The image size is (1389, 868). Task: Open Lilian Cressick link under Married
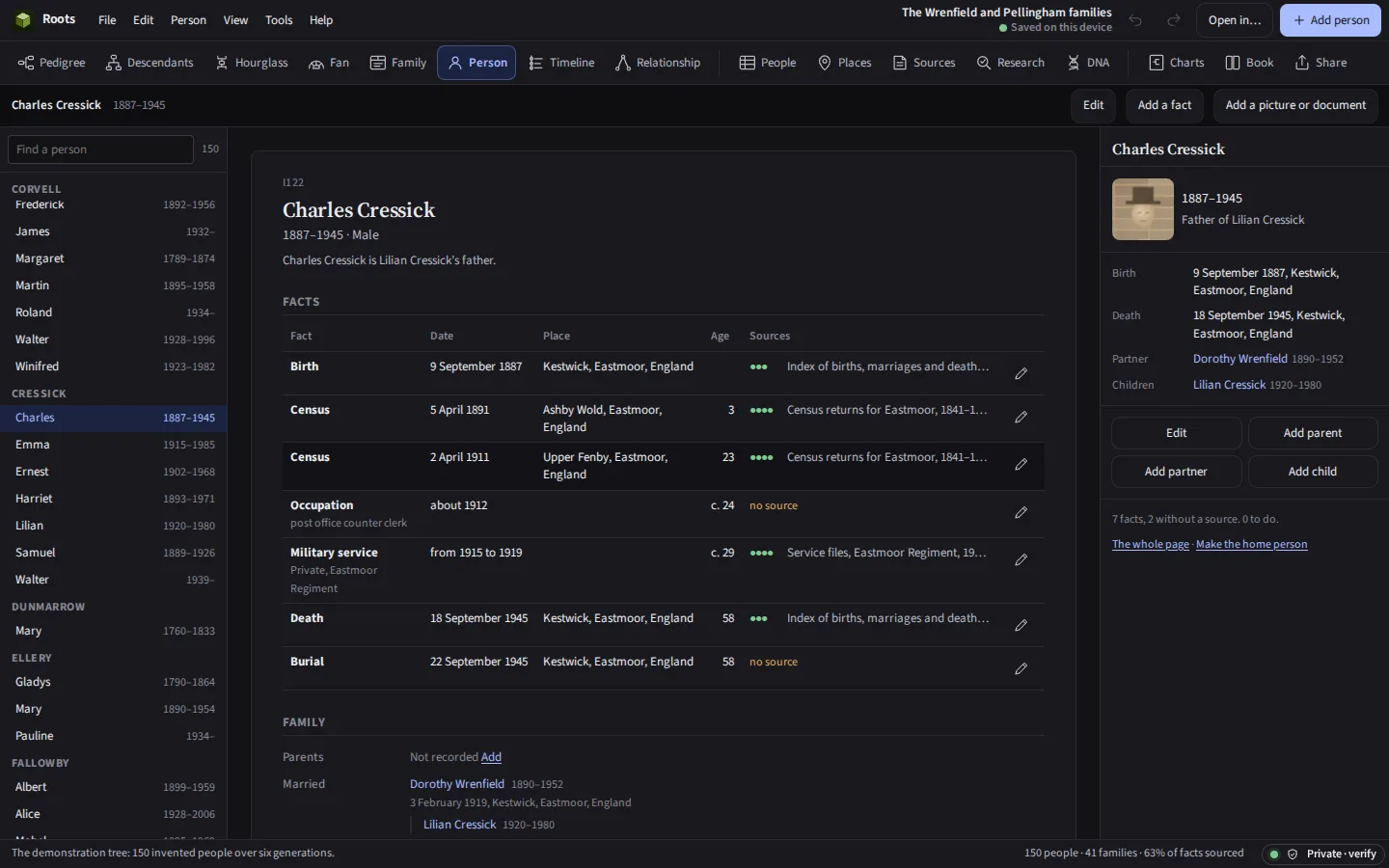click(x=459, y=825)
